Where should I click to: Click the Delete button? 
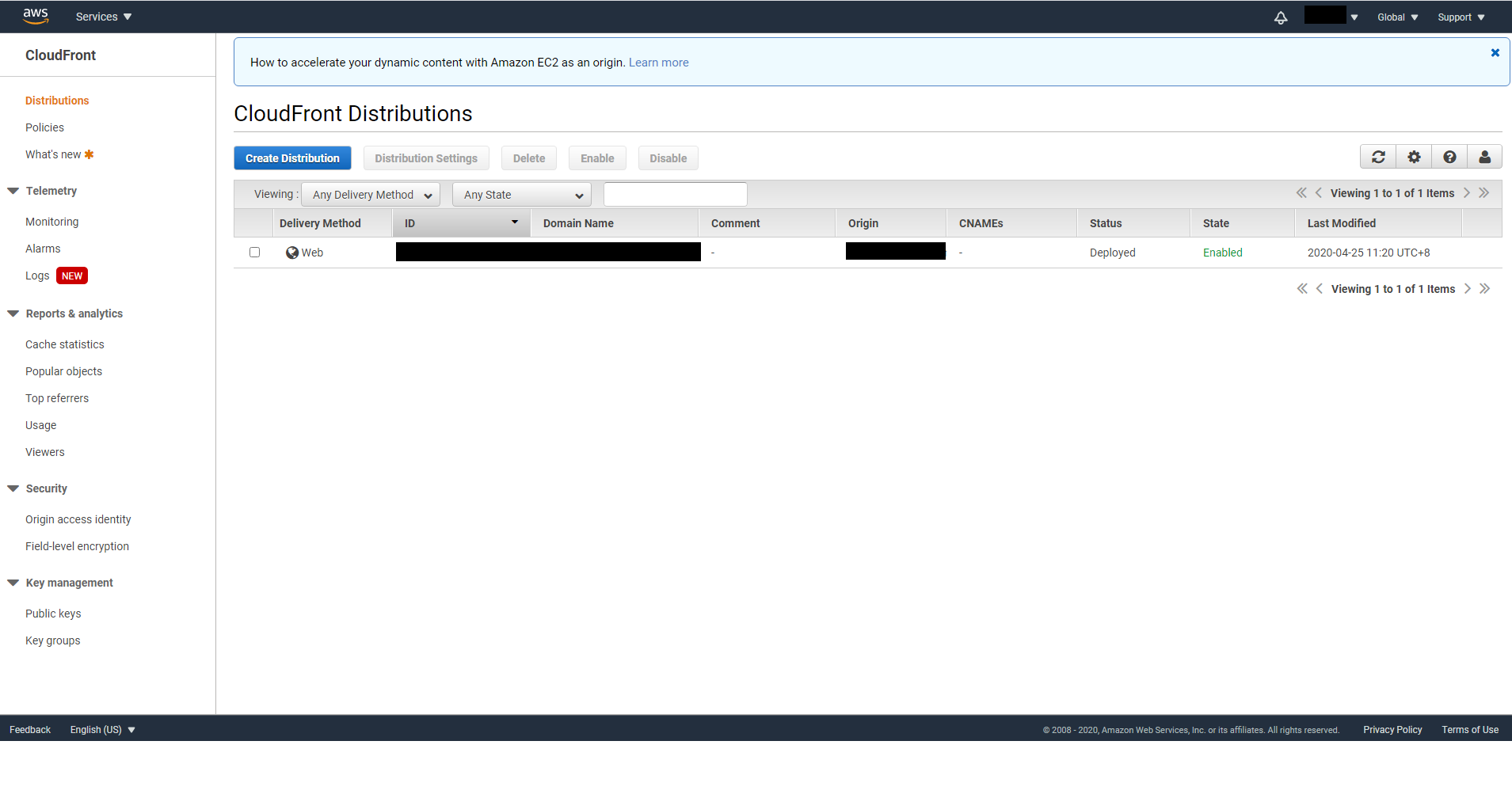point(529,158)
